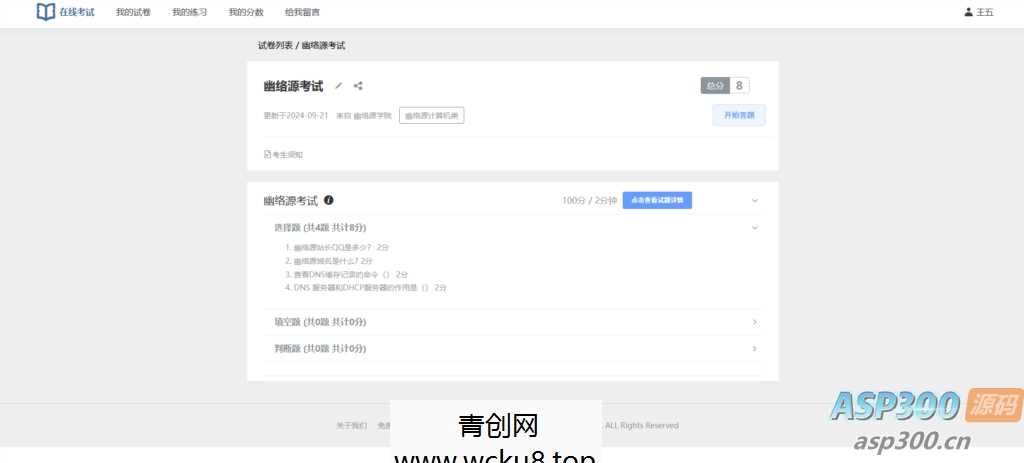Click the 填空题 (共0题 共计0分) row

[x=513, y=322]
